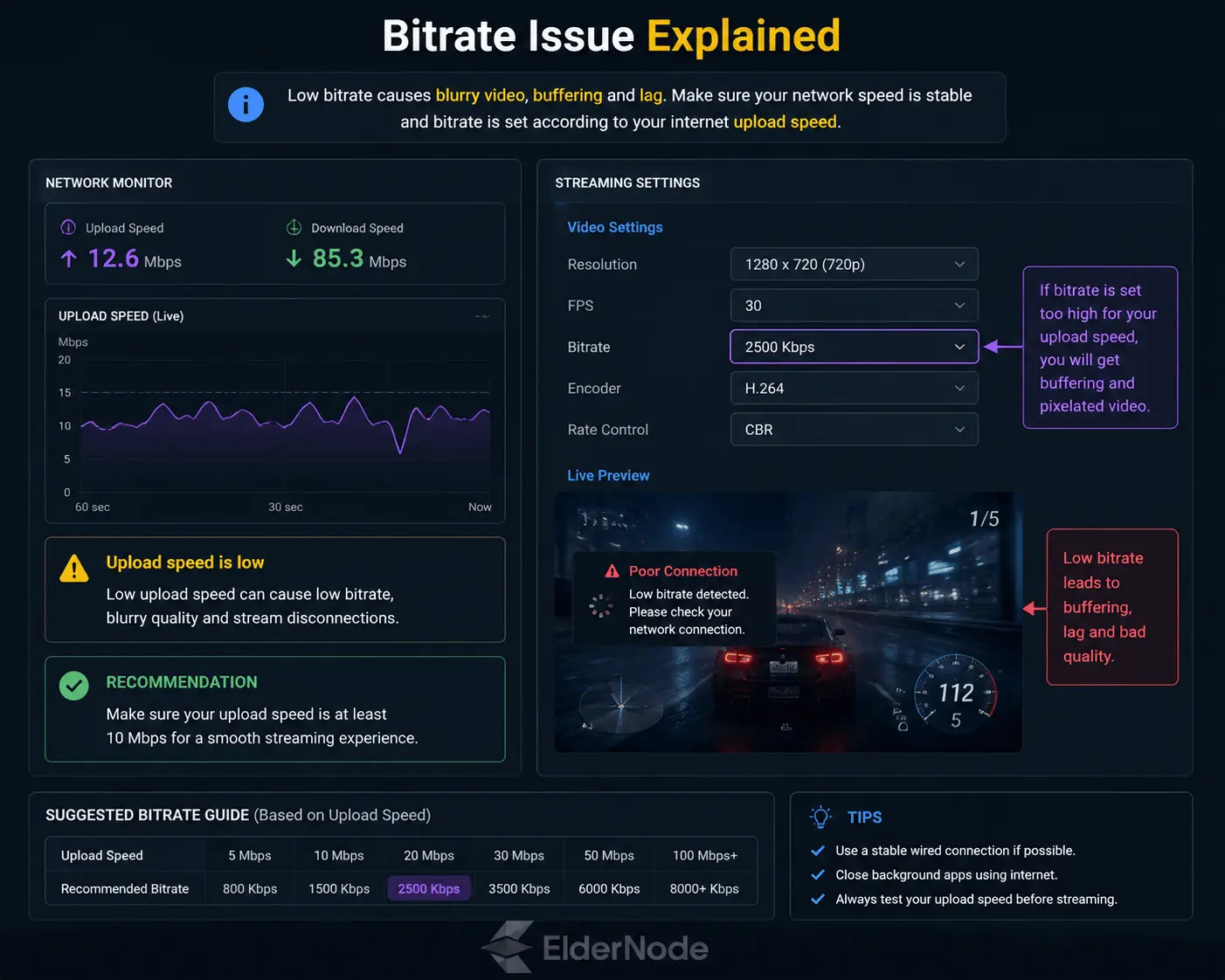Click the 85.3 Mbps download value
This screenshot has width=1225, height=980.
[x=359, y=259]
